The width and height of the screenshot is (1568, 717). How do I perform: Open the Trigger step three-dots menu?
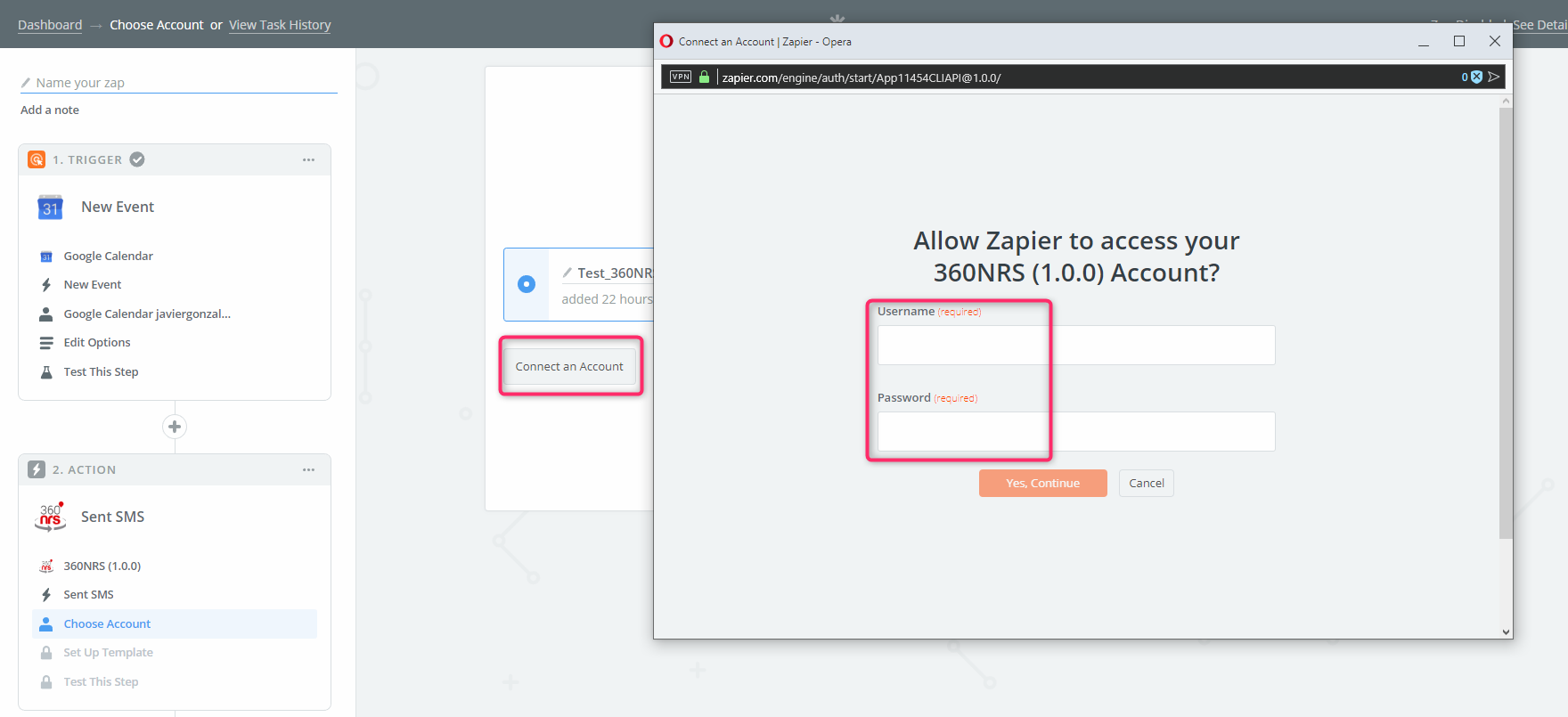coord(308,160)
